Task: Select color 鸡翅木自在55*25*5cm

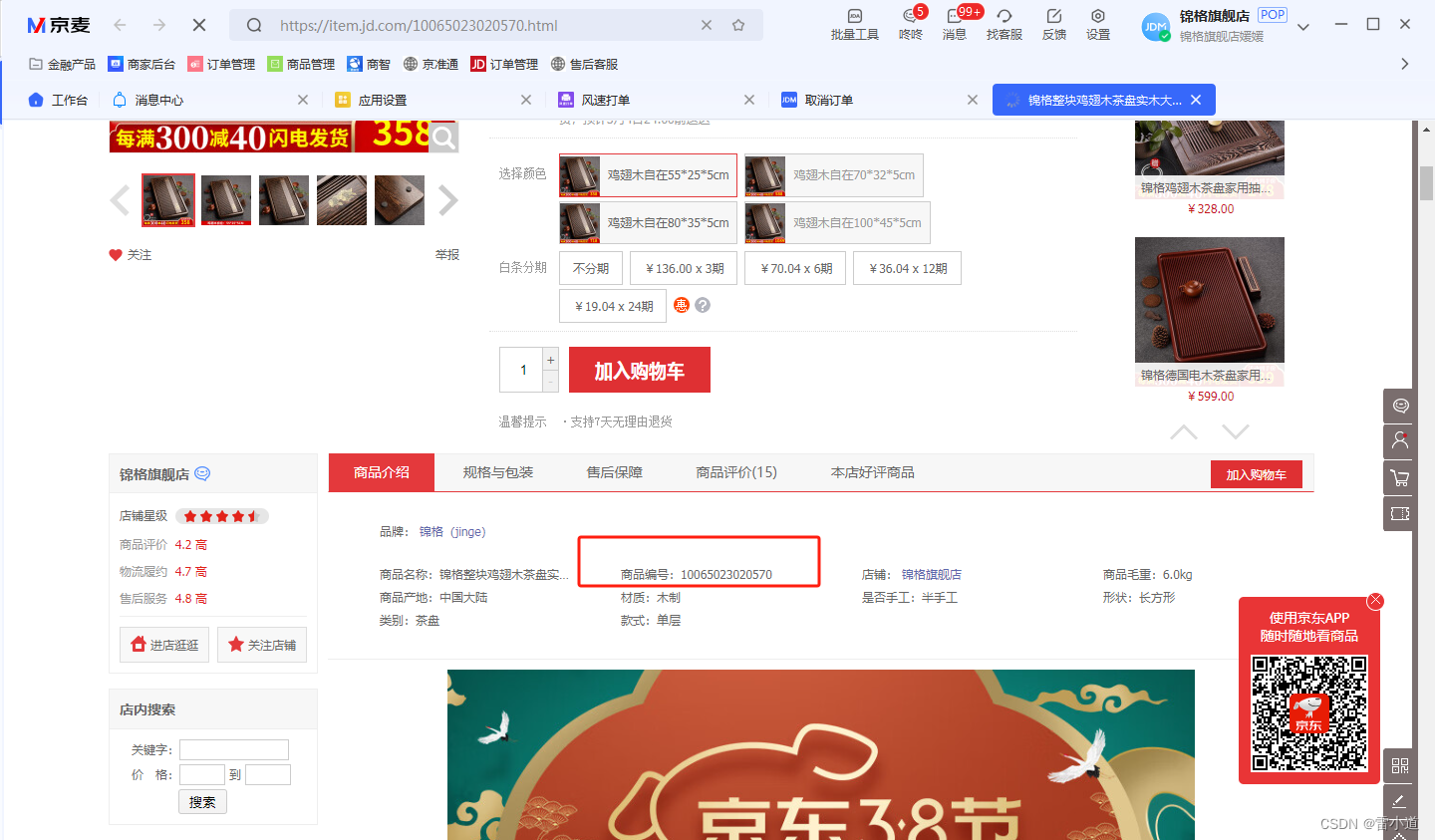Action: pyautogui.click(x=648, y=174)
